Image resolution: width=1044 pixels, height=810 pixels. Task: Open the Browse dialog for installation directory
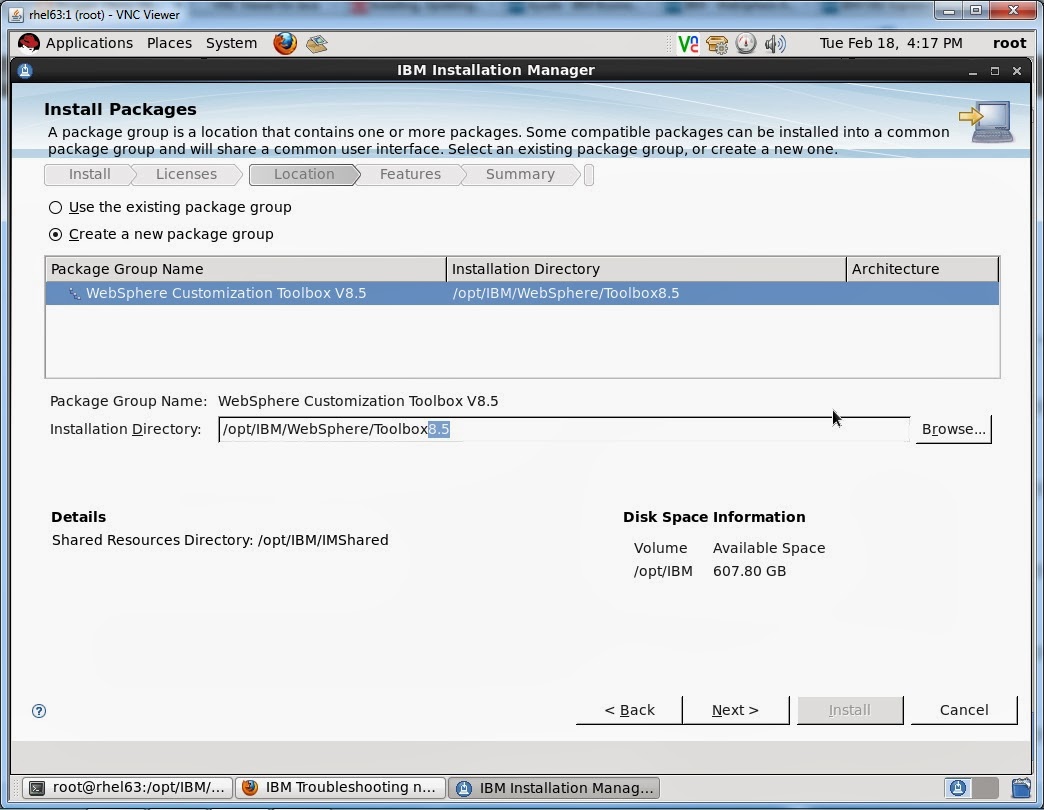tap(952, 429)
